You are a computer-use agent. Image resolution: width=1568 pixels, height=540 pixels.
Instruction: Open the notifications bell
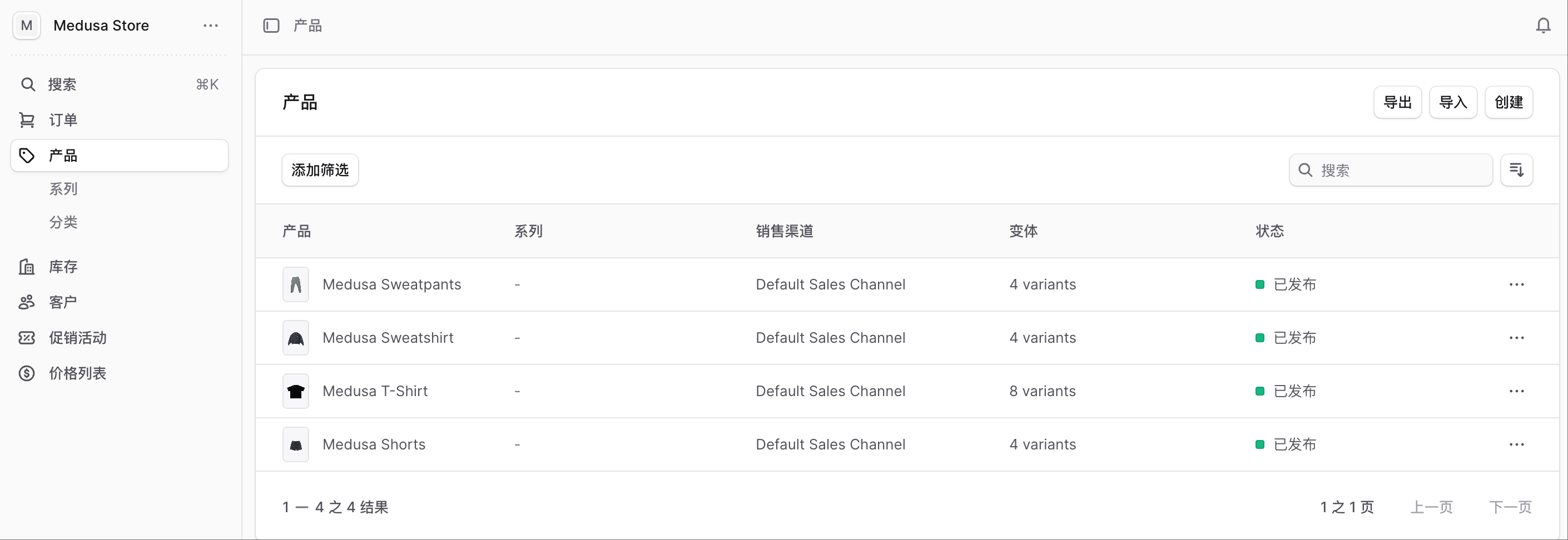[x=1542, y=26]
